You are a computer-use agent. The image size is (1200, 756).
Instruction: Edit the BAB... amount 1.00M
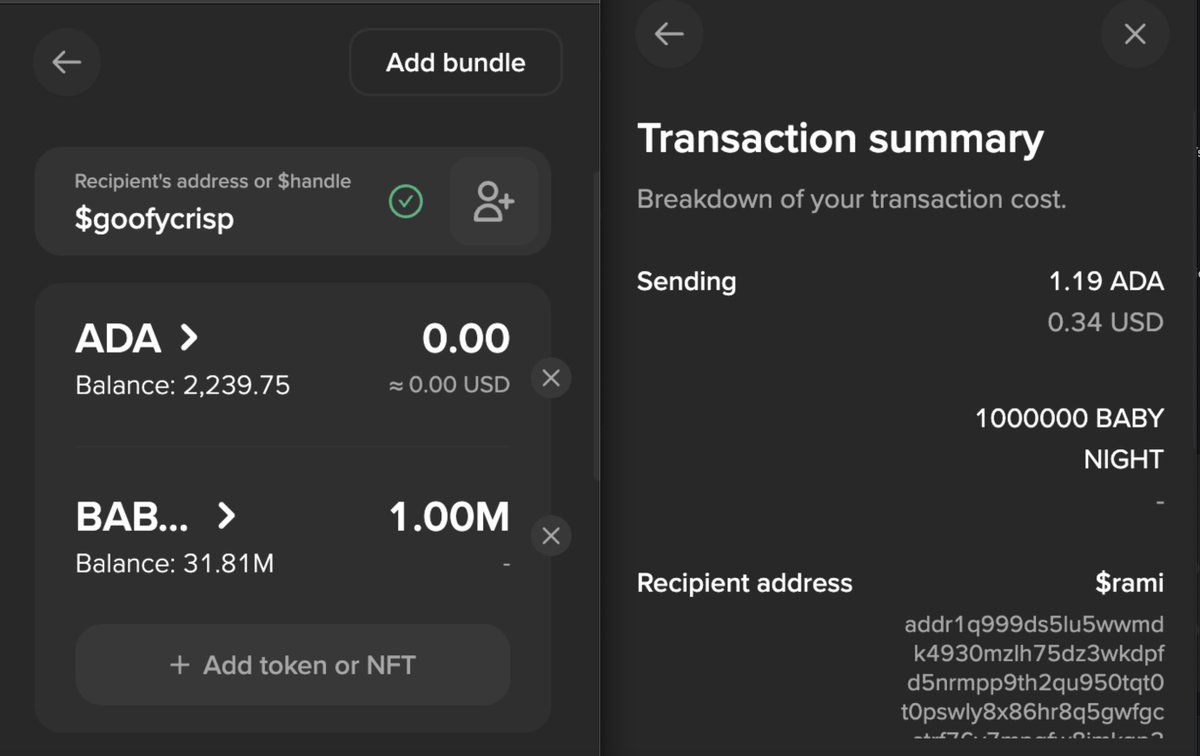click(x=449, y=517)
